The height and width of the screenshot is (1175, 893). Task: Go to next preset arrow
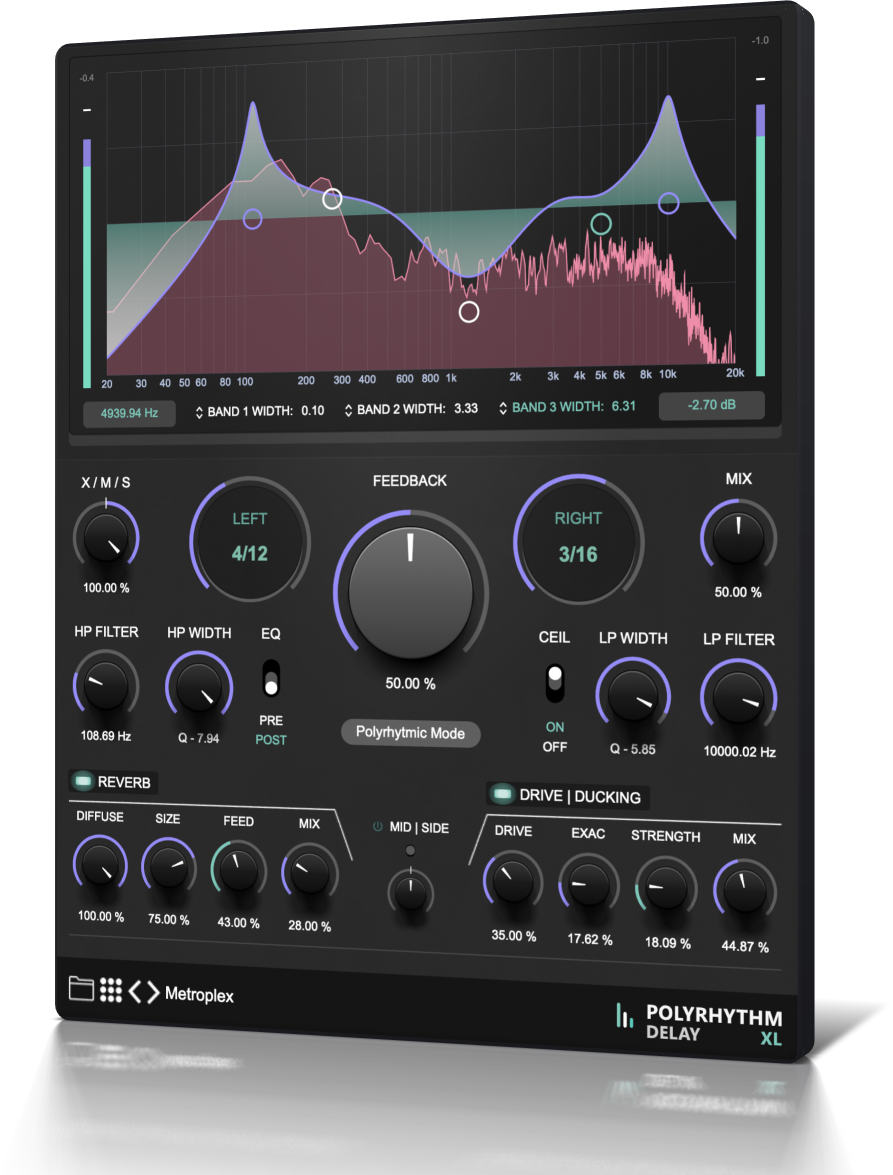[x=153, y=992]
